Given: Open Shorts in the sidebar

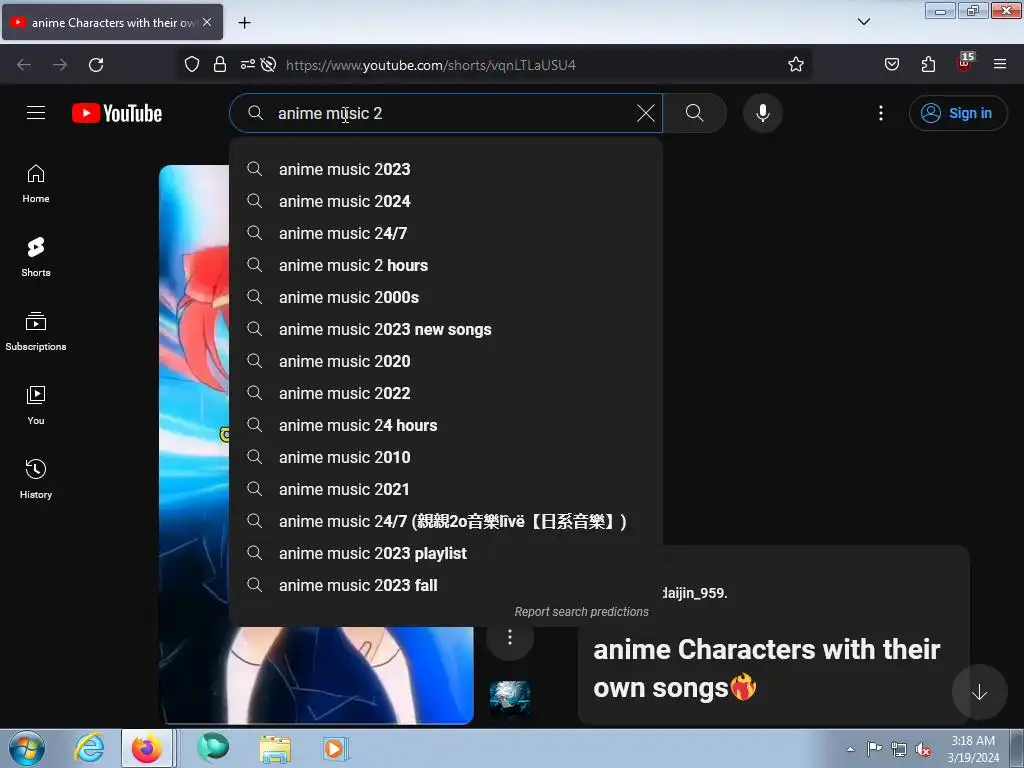Looking at the screenshot, I should (x=36, y=258).
